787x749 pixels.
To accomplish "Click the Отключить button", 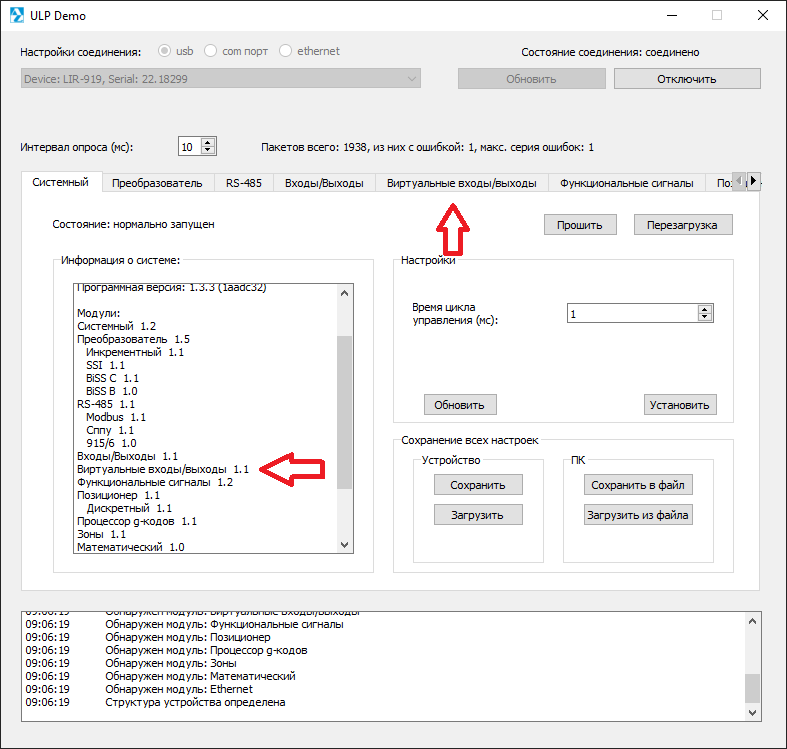I will [686, 79].
